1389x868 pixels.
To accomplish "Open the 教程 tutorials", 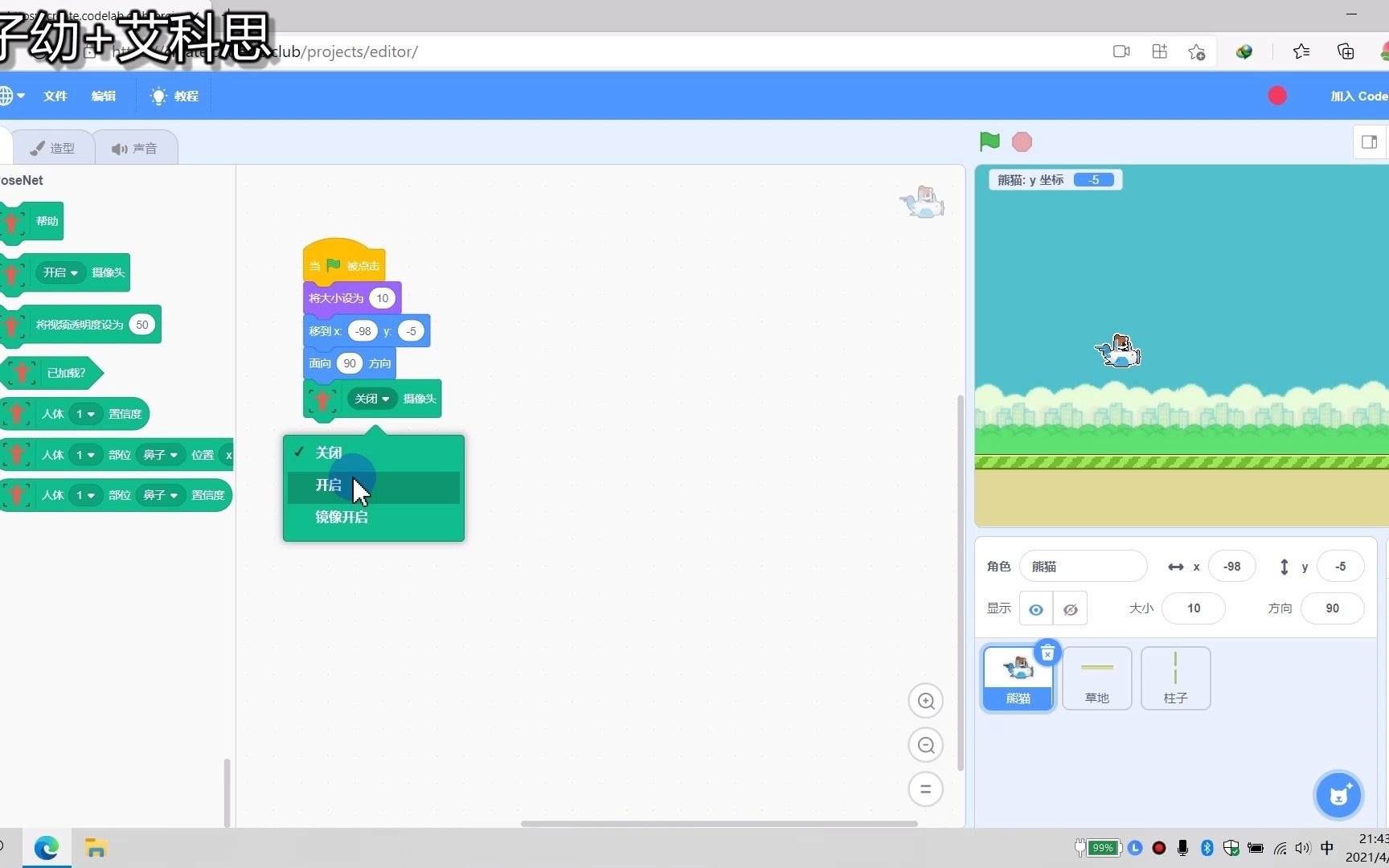I will point(174,96).
